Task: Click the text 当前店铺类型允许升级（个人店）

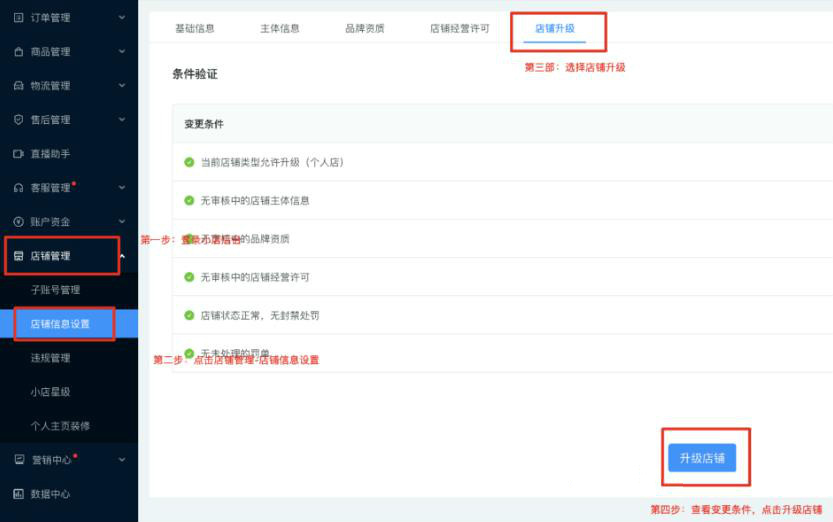Action: click(274, 162)
